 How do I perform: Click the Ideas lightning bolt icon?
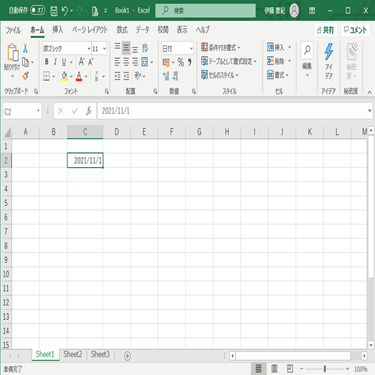[x=329, y=52]
